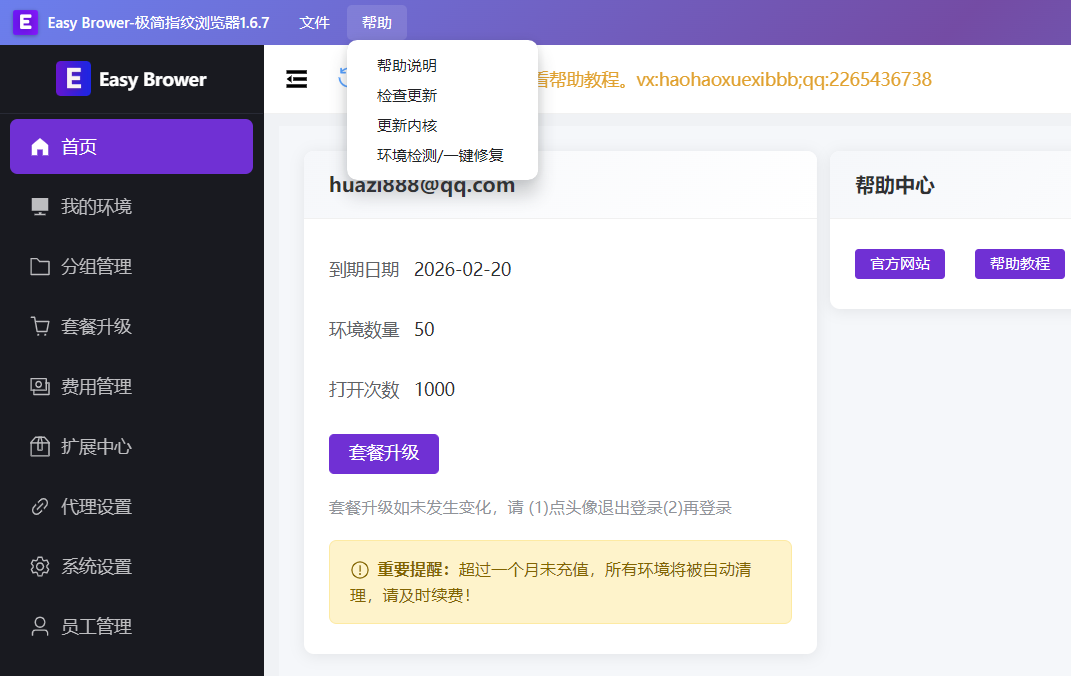Click the folder icon for 分组管理

pyautogui.click(x=40, y=267)
